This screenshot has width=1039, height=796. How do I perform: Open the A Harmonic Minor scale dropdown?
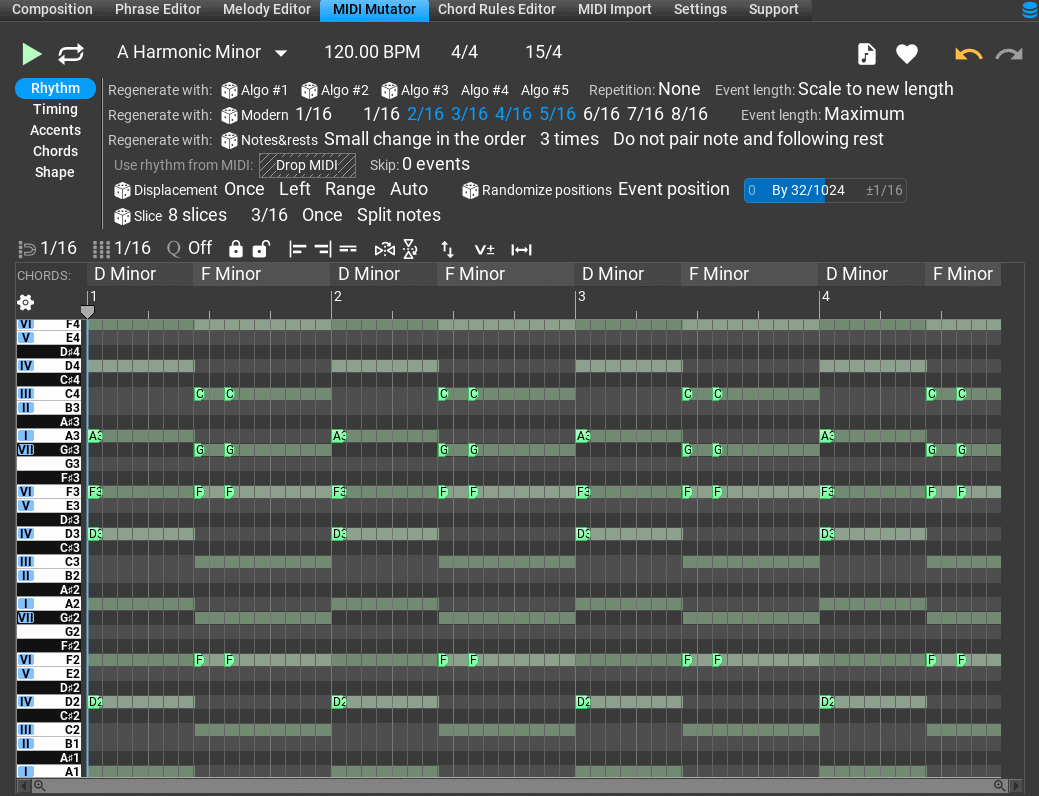202,52
